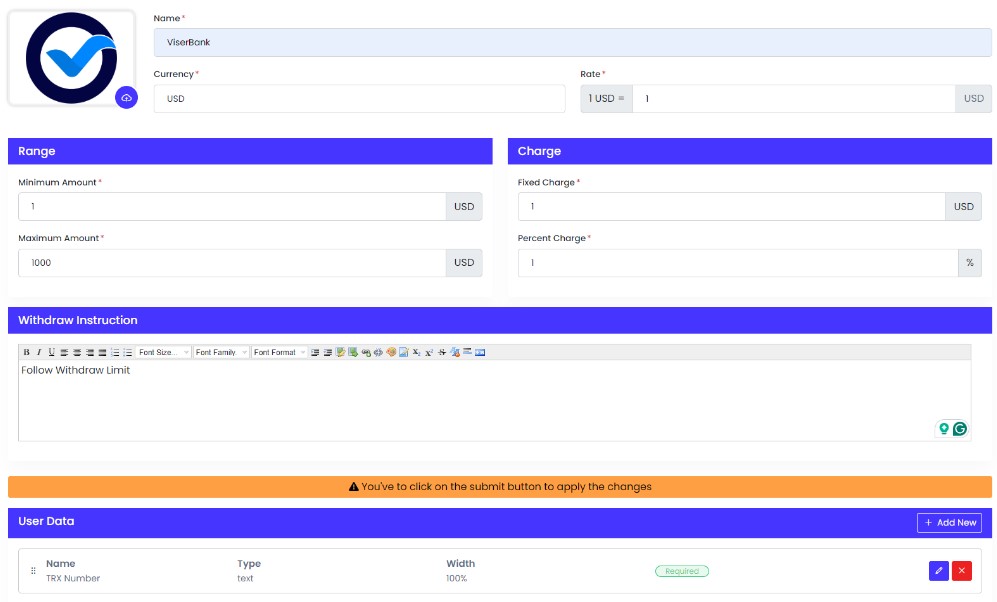
Task: Click the Percent Charge input field
Action: 737,263
